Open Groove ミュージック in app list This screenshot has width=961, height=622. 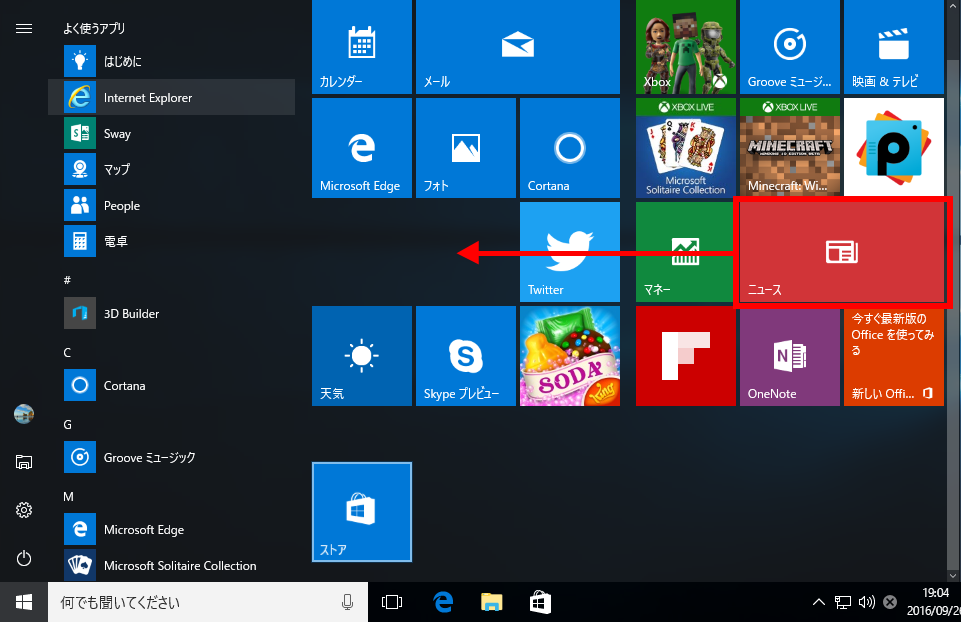click(172, 457)
